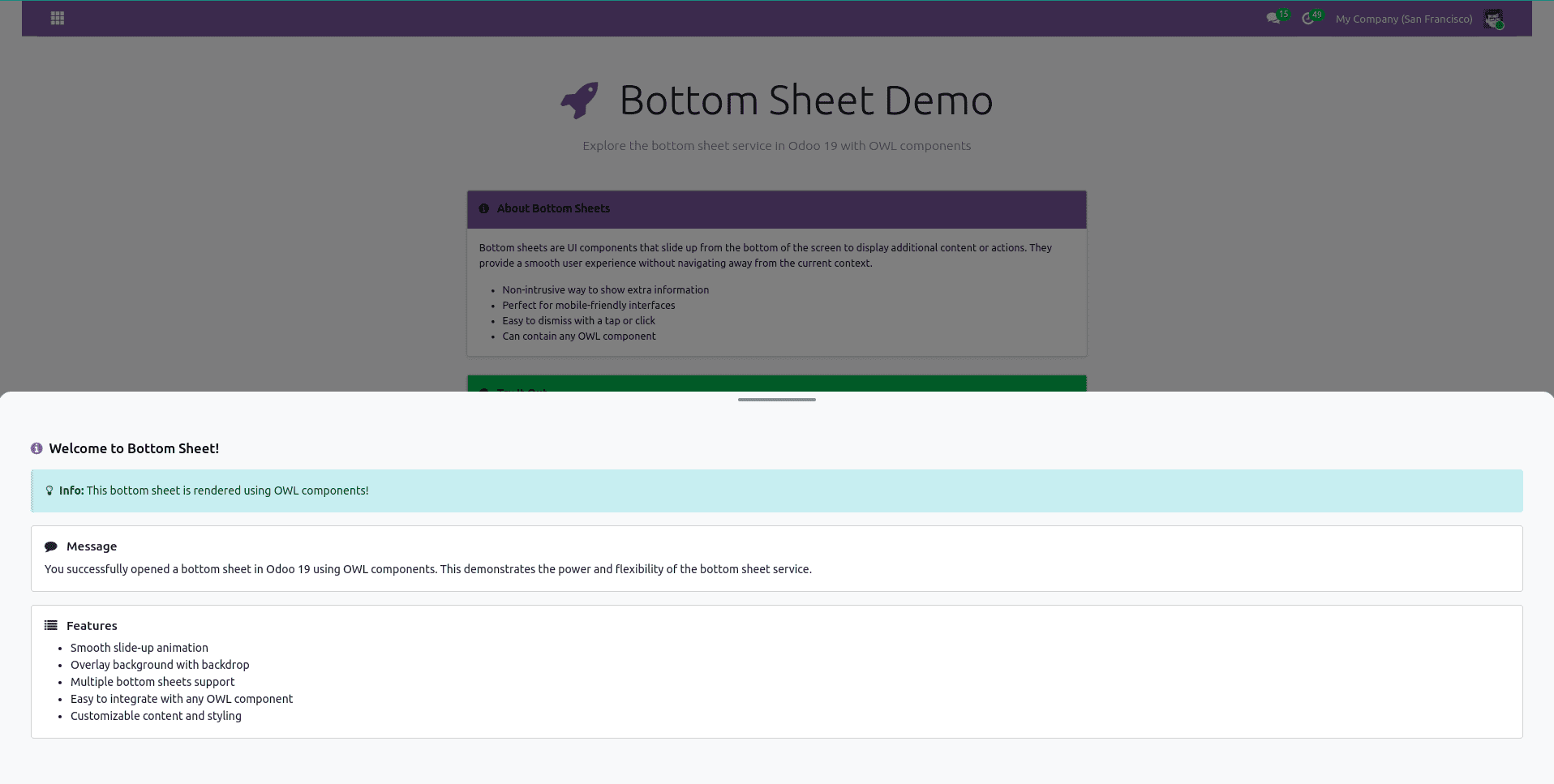Image resolution: width=1554 pixels, height=784 pixels.
Task: Click the info icon on About Bottom Sheets header
Action: pyautogui.click(x=484, y=208)
